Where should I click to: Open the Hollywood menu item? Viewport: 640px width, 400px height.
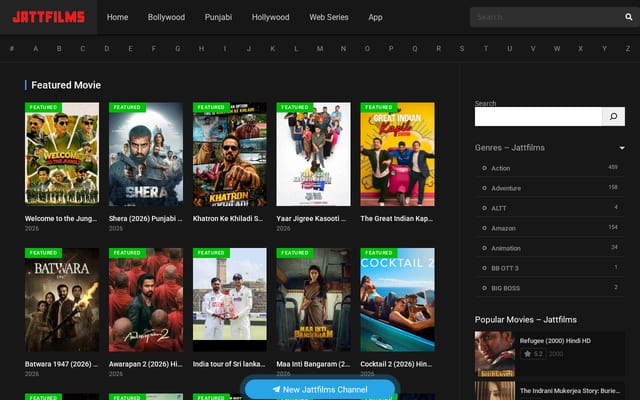[x=271, y=17]
